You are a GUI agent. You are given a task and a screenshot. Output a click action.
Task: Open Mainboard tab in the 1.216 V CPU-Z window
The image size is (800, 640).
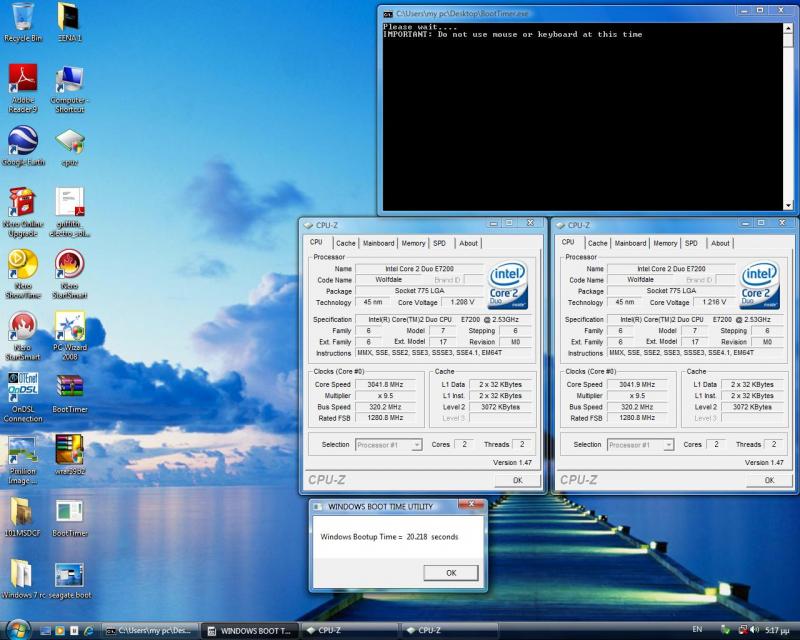pos(631,243)
